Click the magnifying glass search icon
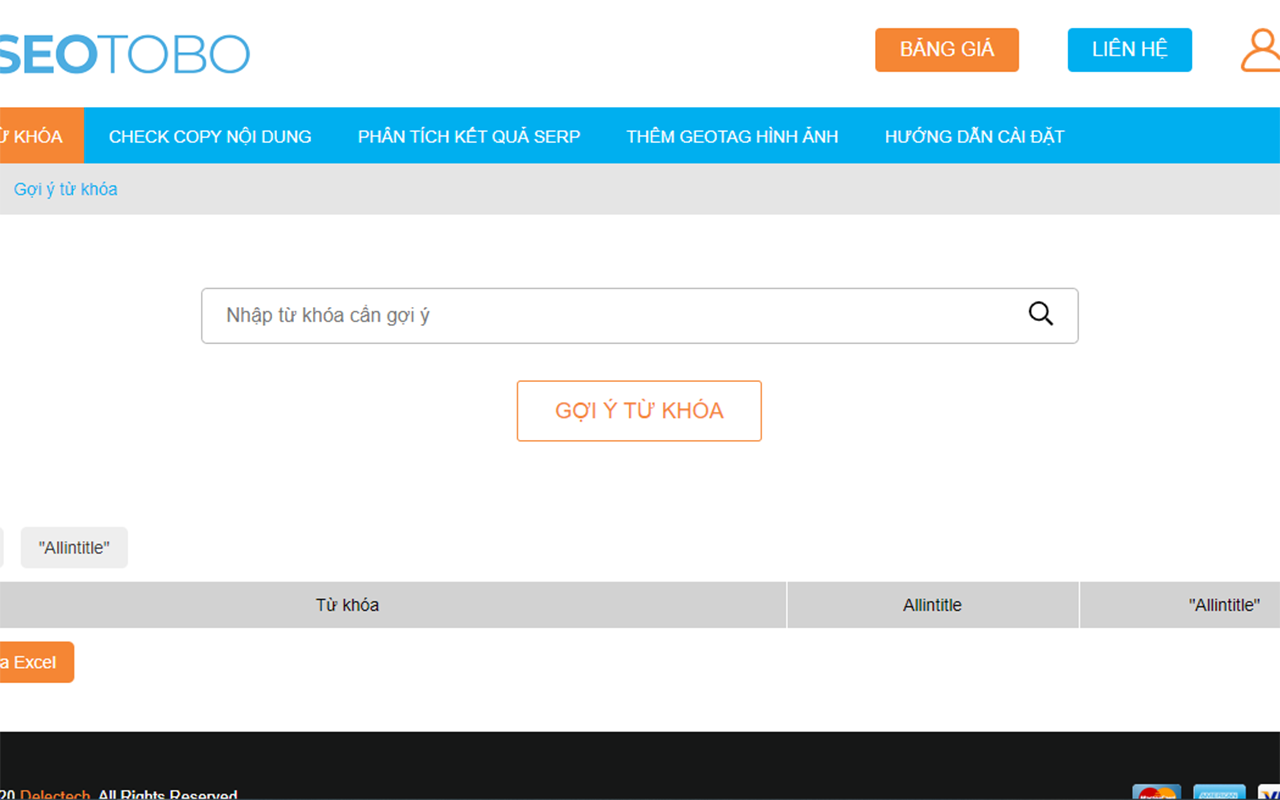 [1041, 314]
